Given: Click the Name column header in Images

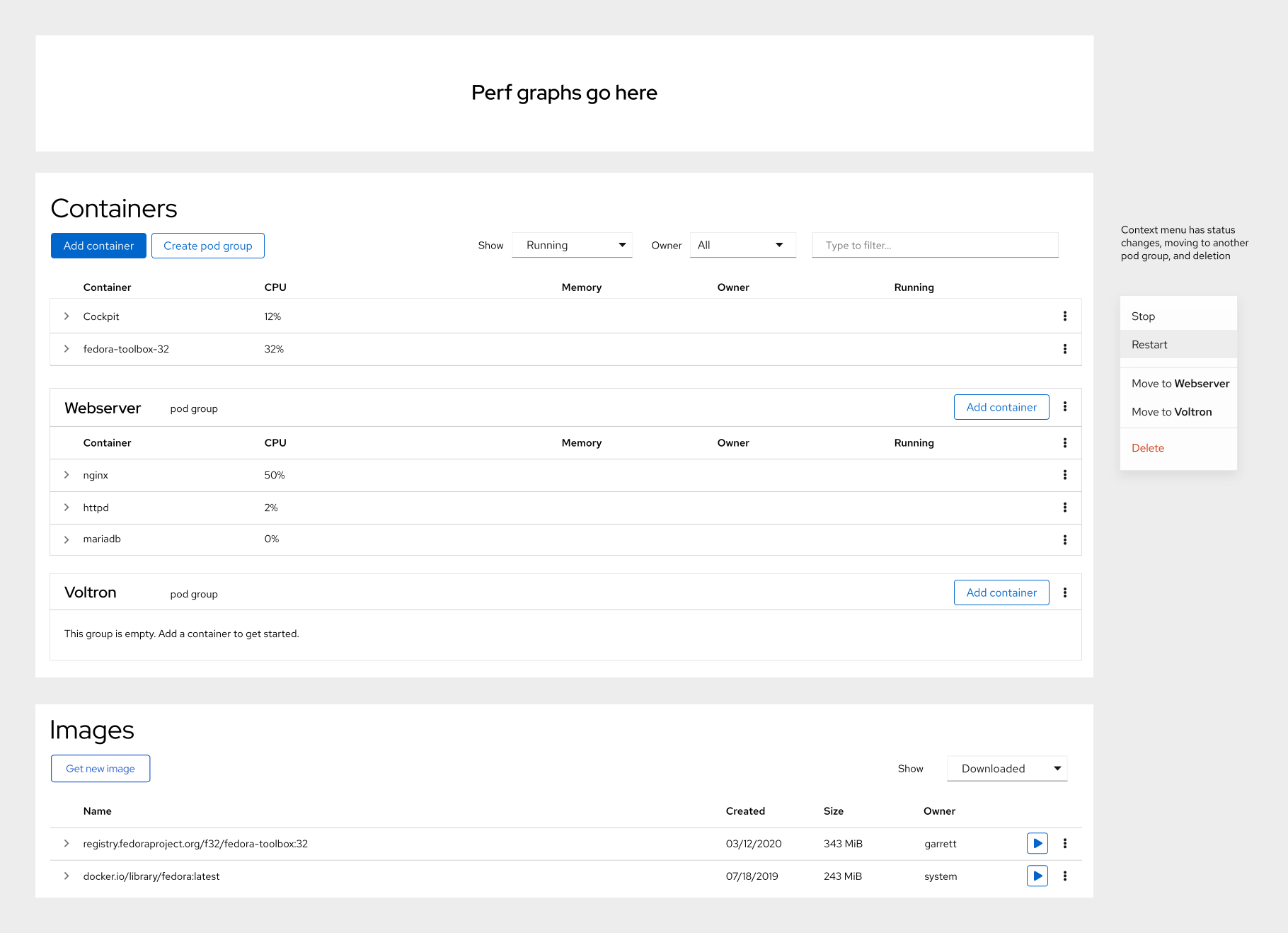Looking at the screenshot, I should pyautogui.click(x=98, y=811).
